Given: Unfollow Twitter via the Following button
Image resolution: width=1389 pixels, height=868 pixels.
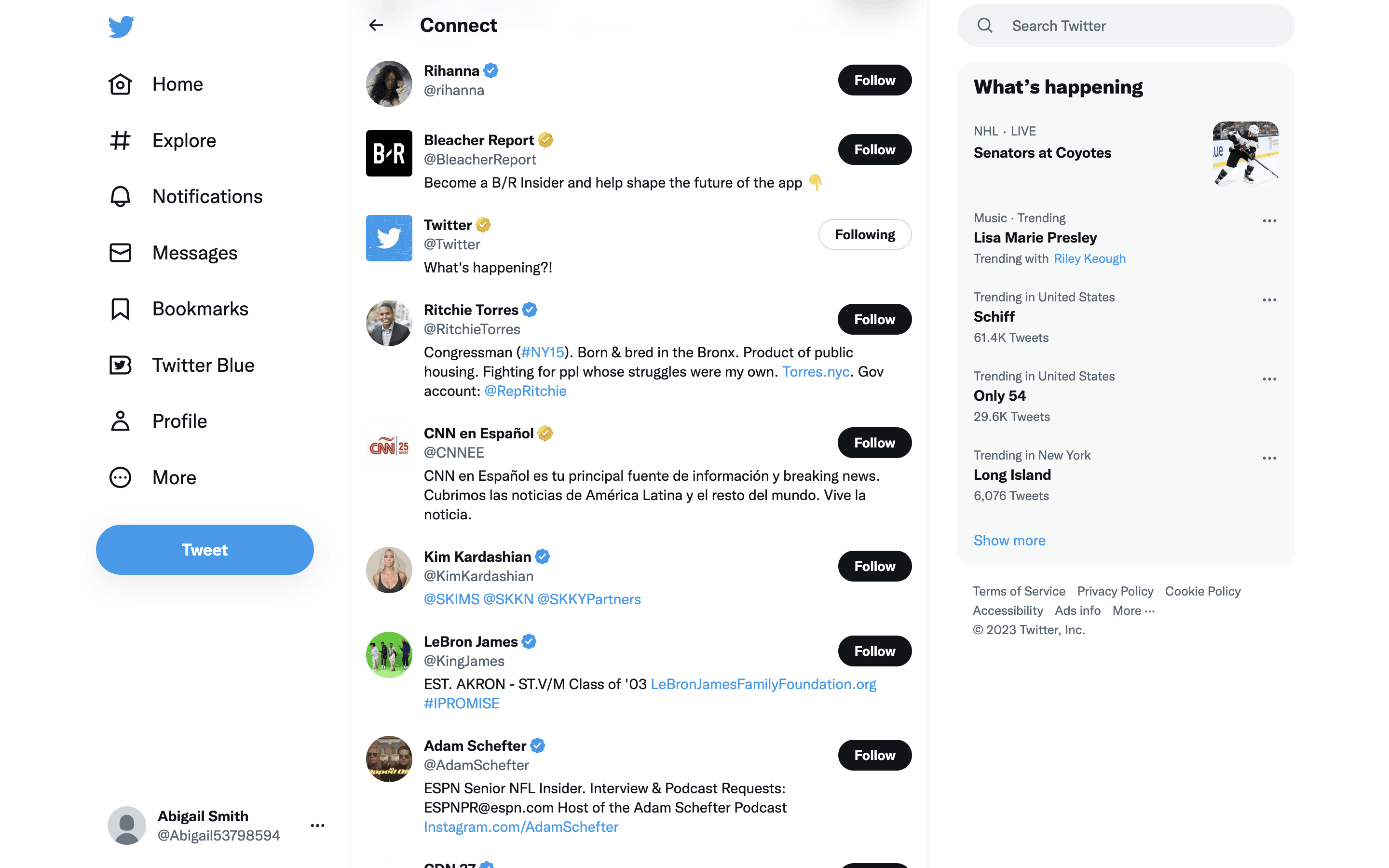Looking at the screenshot, I should coord(864,234).
